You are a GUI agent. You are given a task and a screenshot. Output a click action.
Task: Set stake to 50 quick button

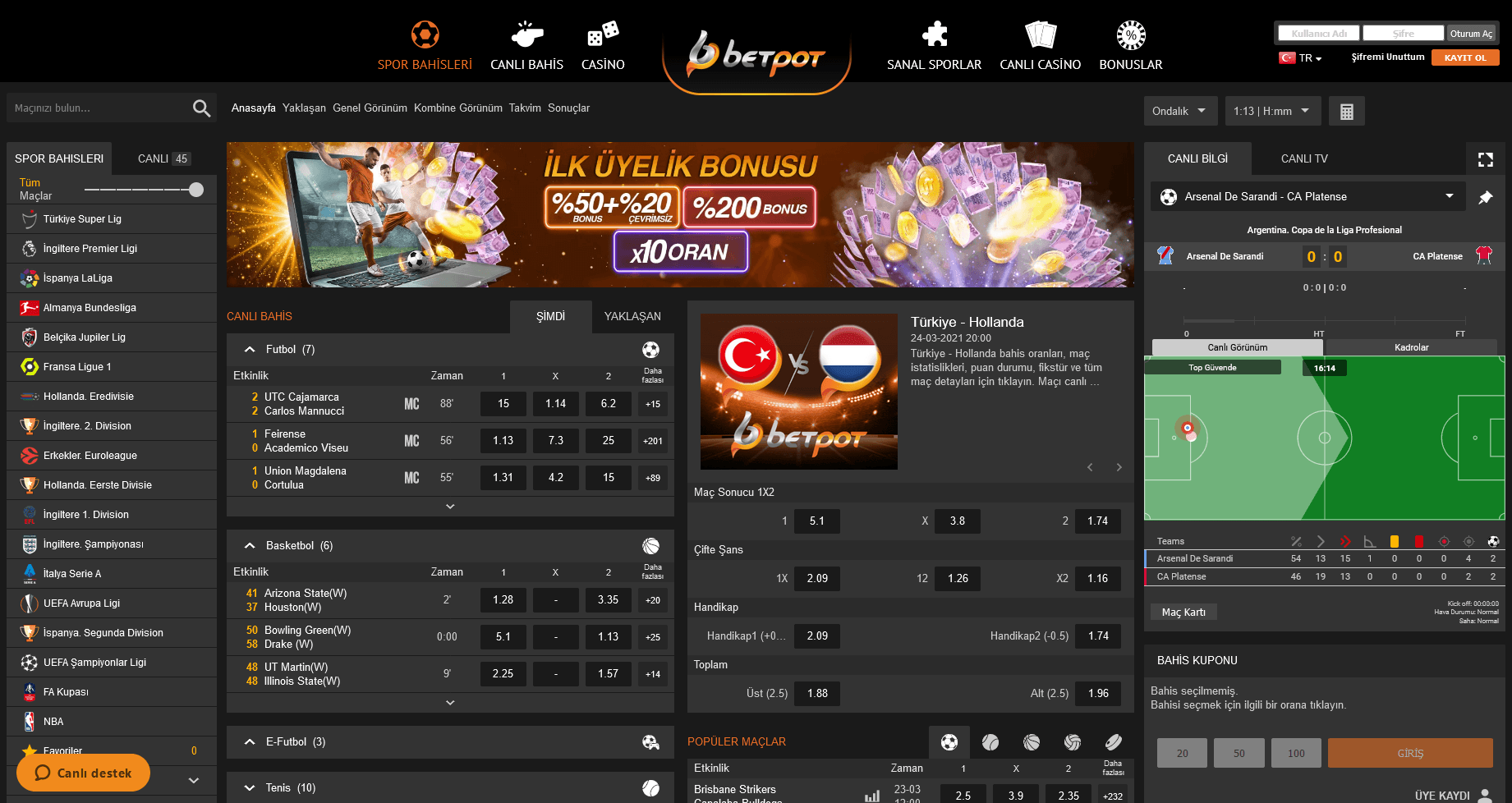pyautogui.click(x=1239, y=753)
